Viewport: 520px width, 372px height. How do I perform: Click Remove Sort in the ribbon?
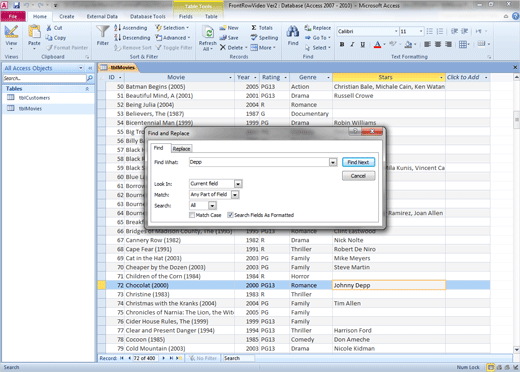tap(133, 48)
